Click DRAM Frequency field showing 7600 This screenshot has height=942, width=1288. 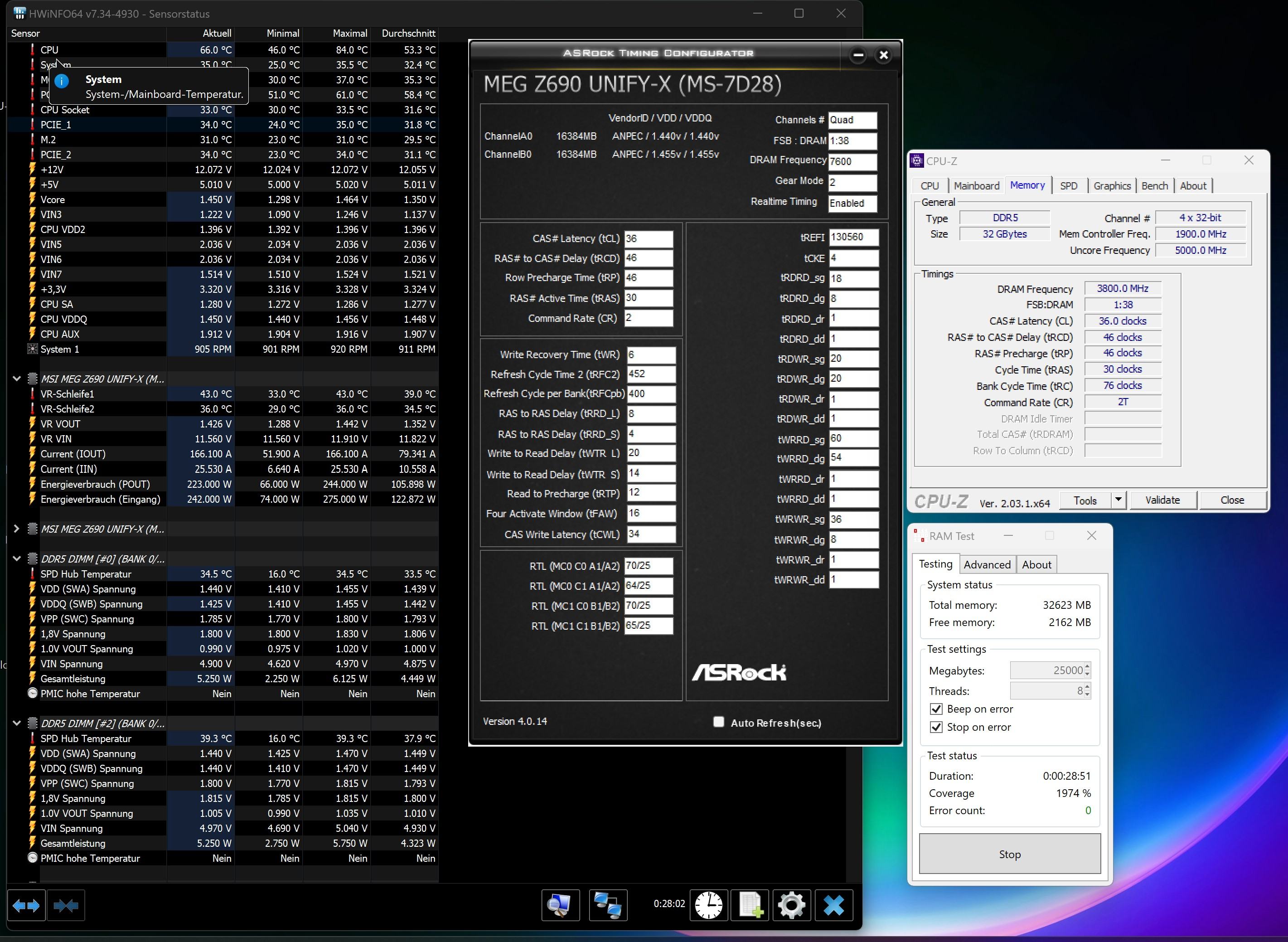point(852,161)
